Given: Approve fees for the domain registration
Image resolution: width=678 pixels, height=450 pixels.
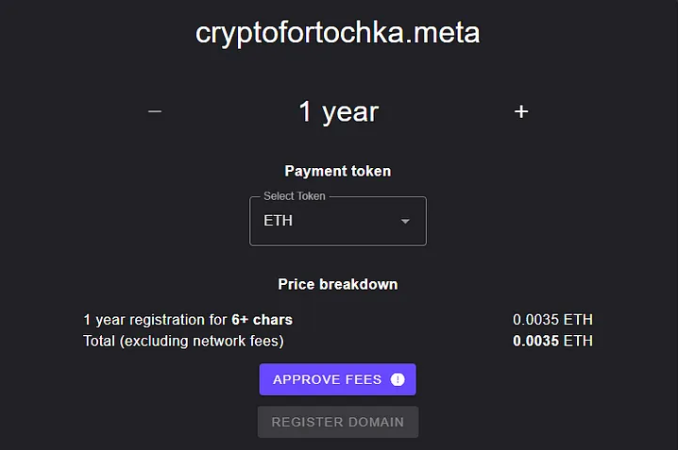Looking at the screenshot, I should [337, 379].
